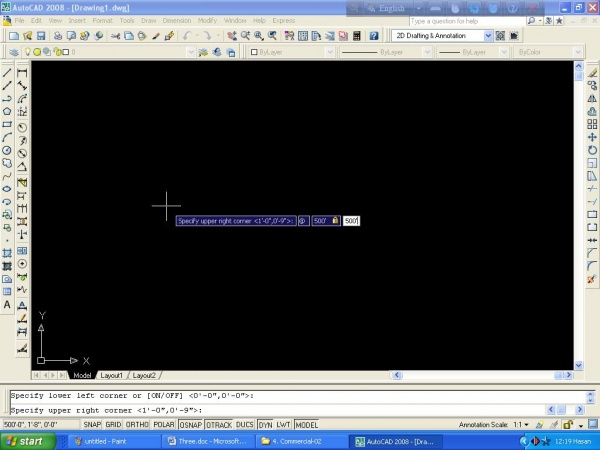
Task: Open the 2D Drafting & Annotation workspace dropdown
Action: coord(488,36)
